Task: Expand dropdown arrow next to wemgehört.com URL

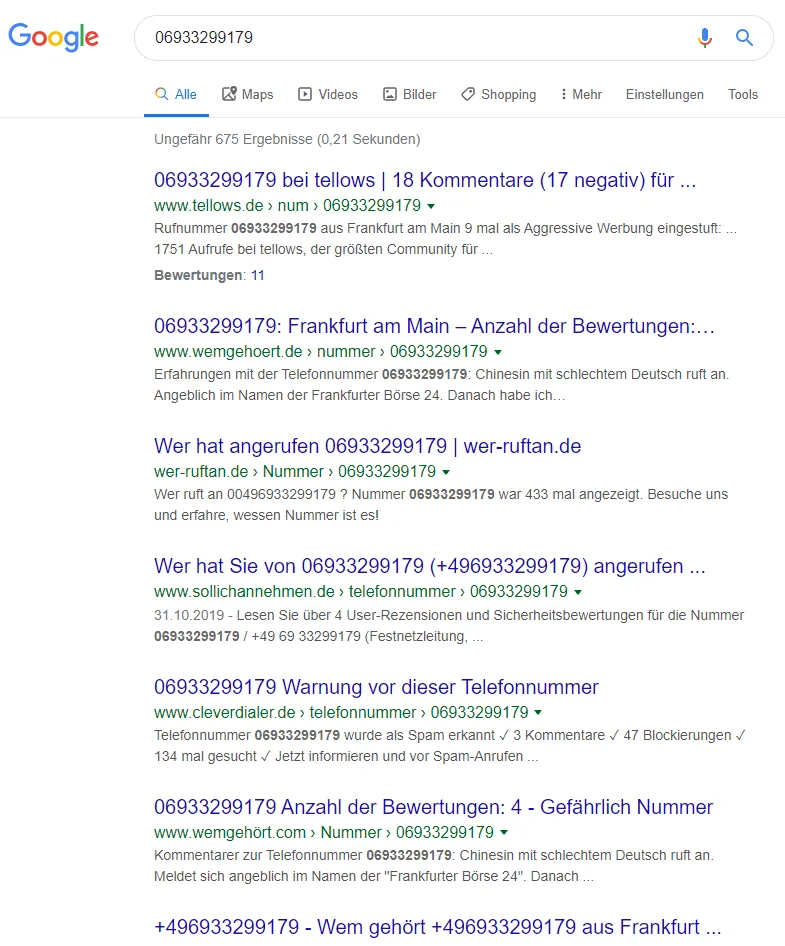Action: [x=504, y=833]
